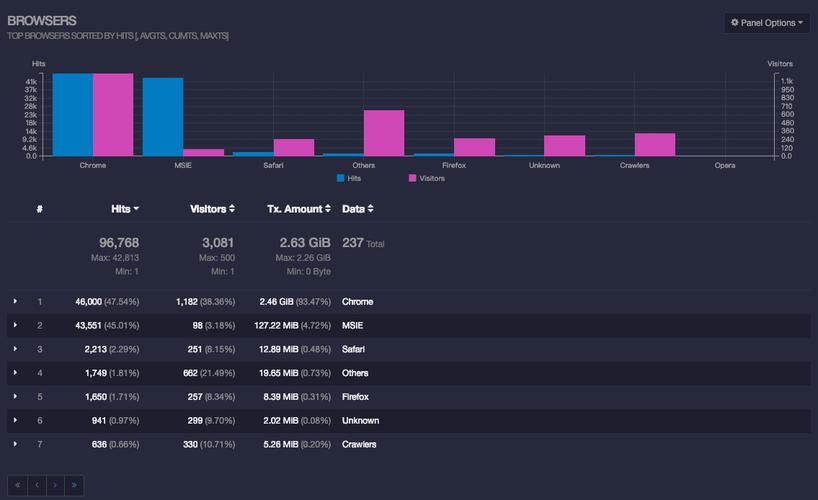Image resolution: width=818 pixels, height=500 pixels.
Task: Expand the Crawlers row arrow
Action: pyautogui.click(x=15, y=444)
